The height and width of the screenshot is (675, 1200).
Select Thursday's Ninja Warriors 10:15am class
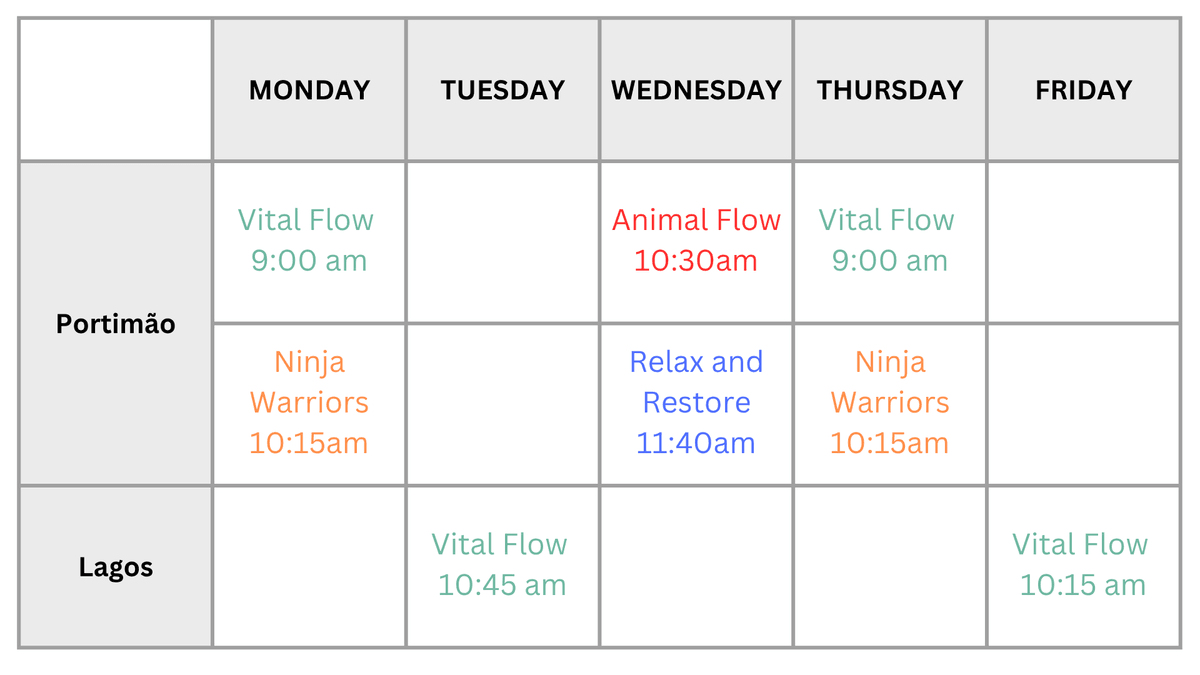coord(889,403)
